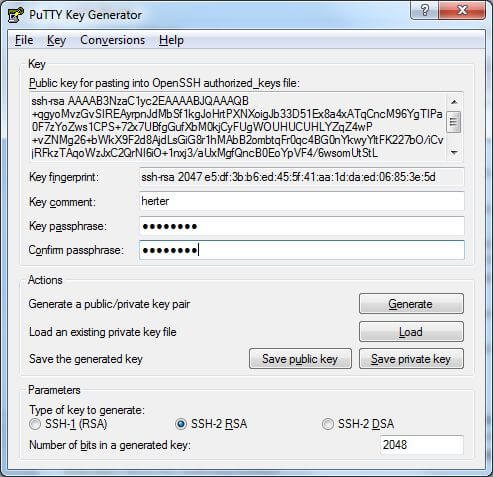Open the Conversions menu

tap(113, 40)
